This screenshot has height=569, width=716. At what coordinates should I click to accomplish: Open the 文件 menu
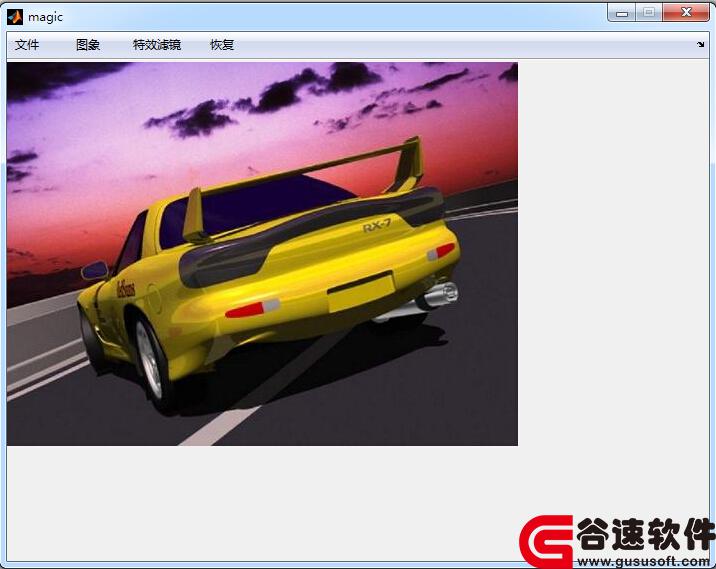click(27, 45)
